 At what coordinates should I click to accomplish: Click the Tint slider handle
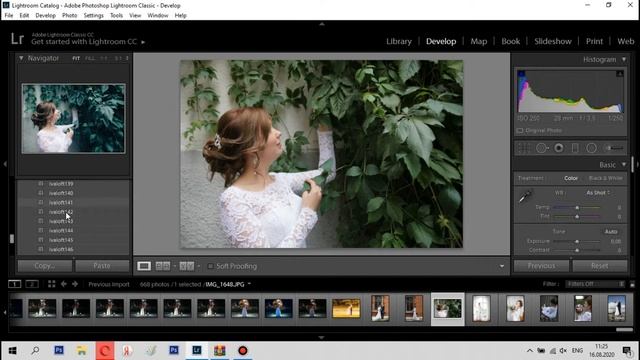pyautogui.click(x=577, y=216)
